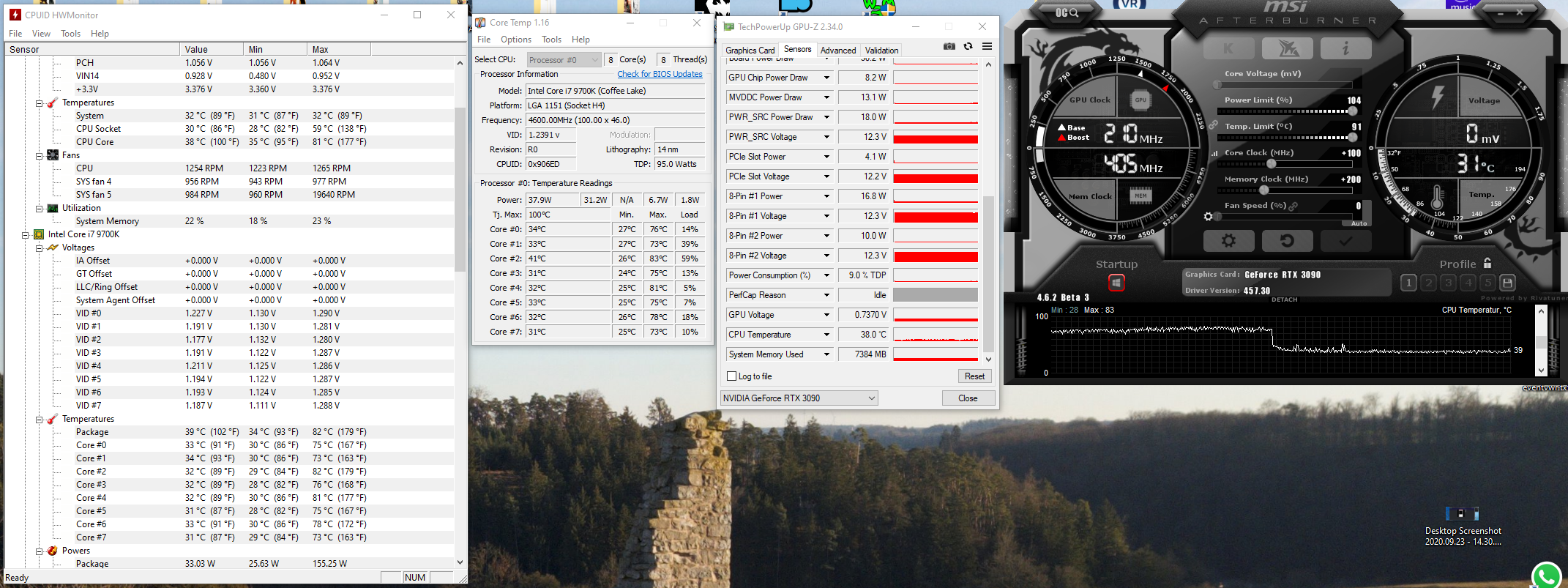Viewport: 1568px width, 588px height.
Task: Open the OC Scanner in Afterburner
Action: pyautogui.click(x=1067, y=12)
